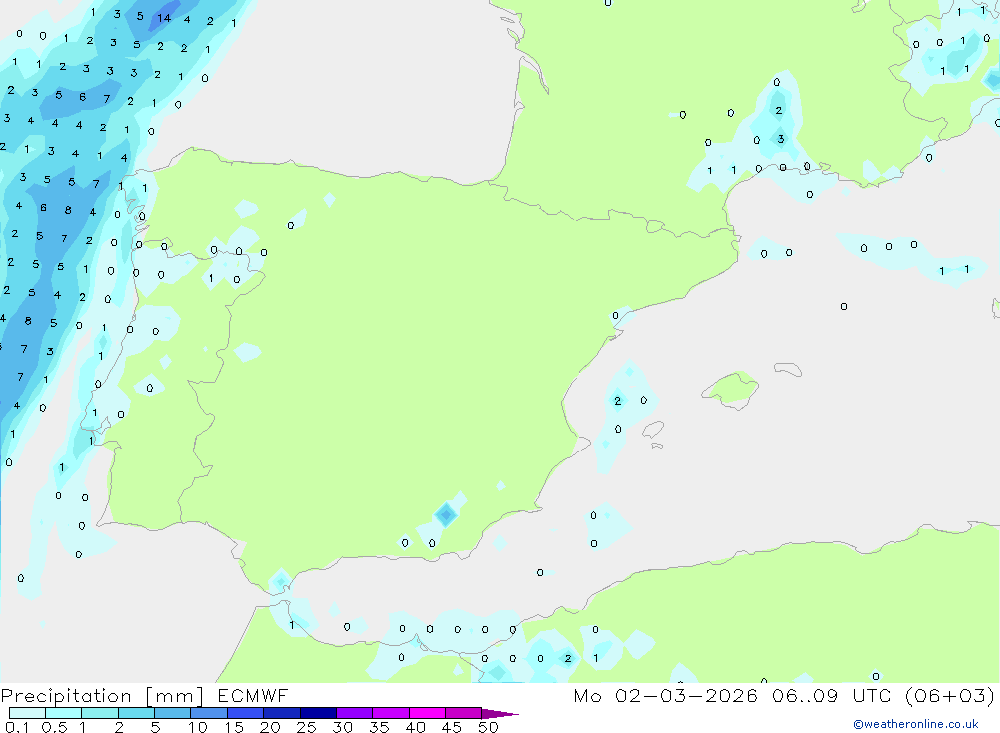
Task: Click the '14' precipitation value on map
Action: [164, 18]
